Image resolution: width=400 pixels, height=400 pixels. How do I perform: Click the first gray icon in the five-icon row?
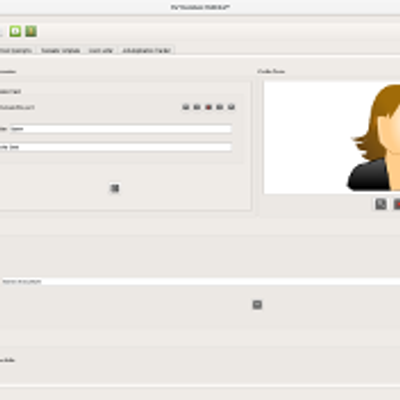tap(186, 107)
